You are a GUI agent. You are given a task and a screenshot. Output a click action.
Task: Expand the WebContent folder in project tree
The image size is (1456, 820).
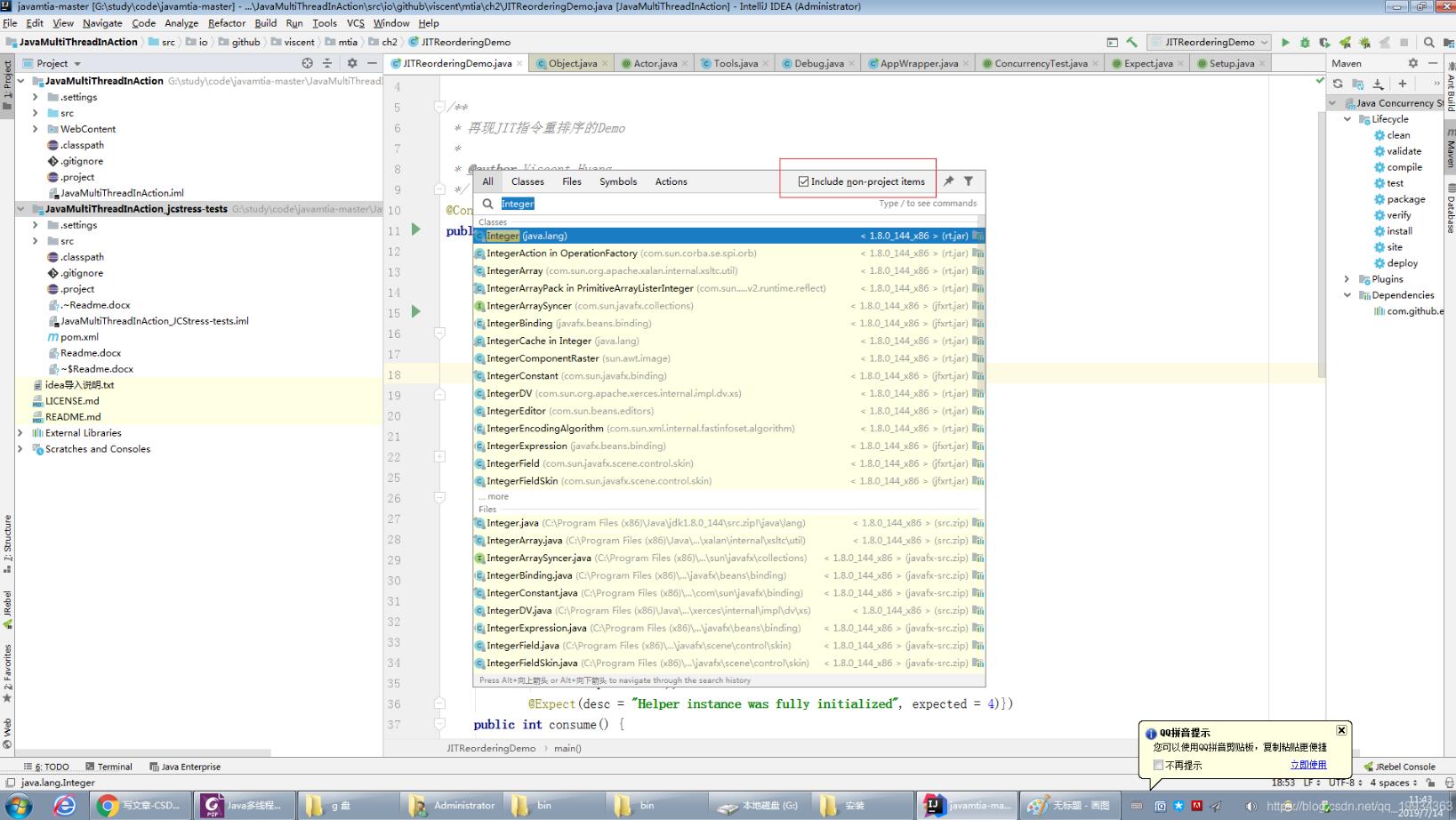pos(36,129)
